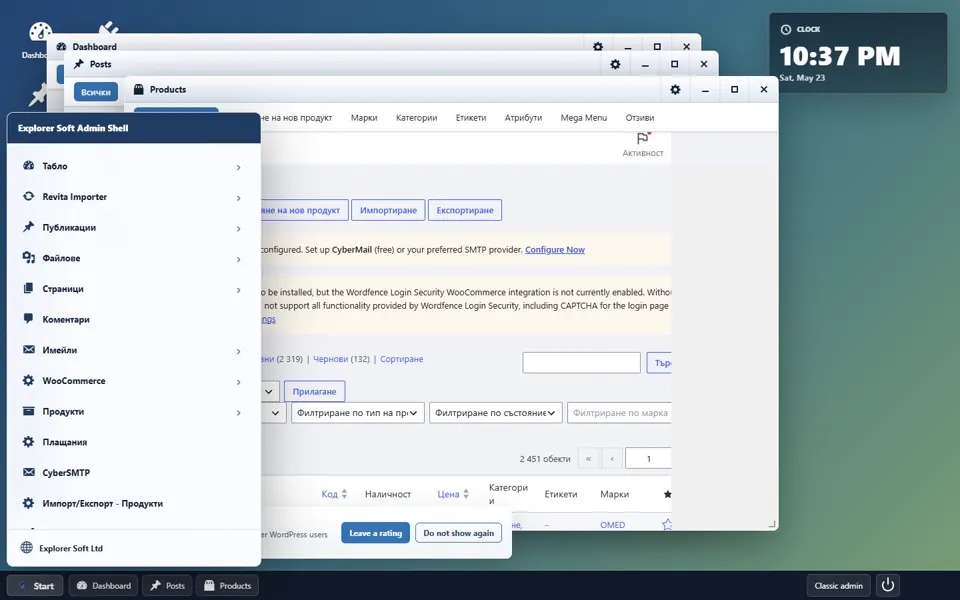Open settings gear of Dashboard window
960x600 pixels.
coord(598,47)
